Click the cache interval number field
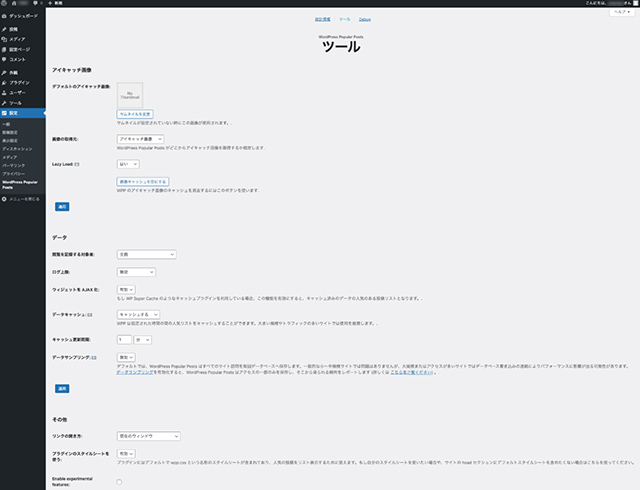The image size is (640, 490). 124,340
